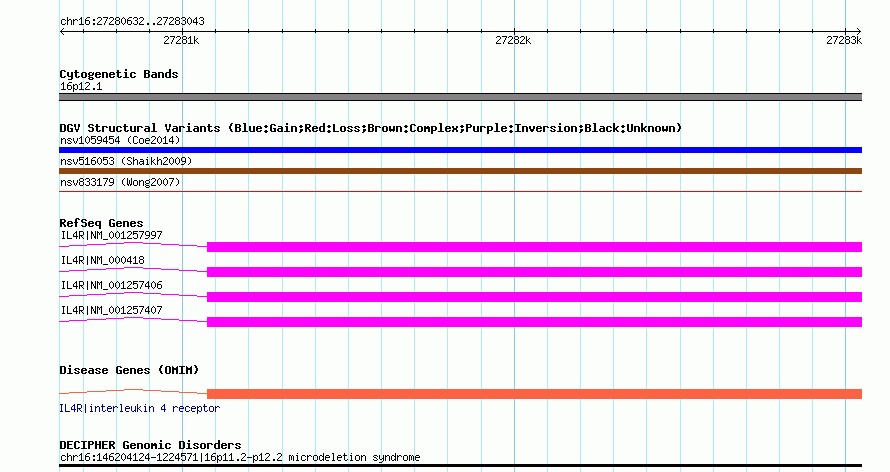Select the DGV Structural Variants track title
The height and width of the screenshot is (472, 890).
pyautogui.click(x=370, y=128)
